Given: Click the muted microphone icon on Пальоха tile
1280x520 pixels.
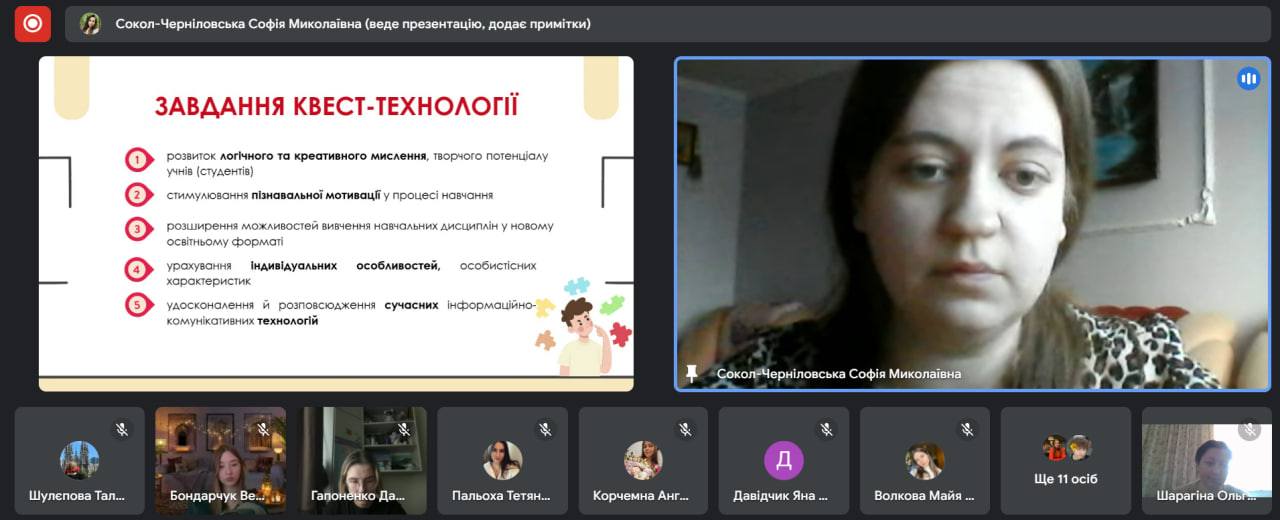Looking at the screenshot, I should 545,429.
